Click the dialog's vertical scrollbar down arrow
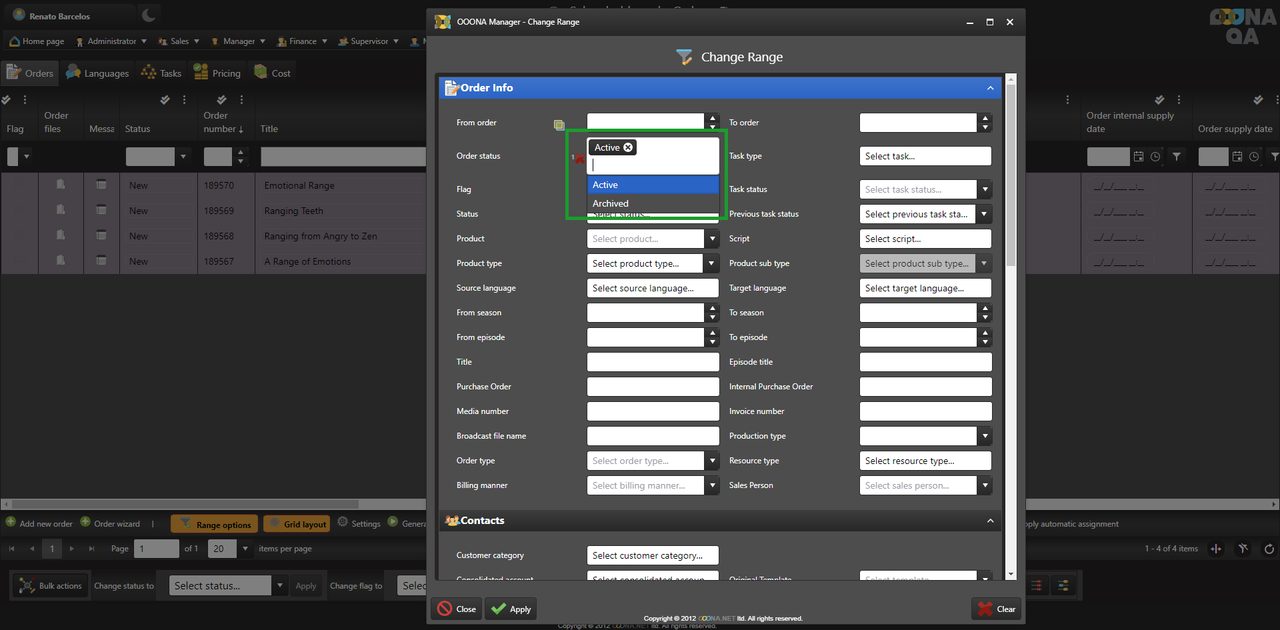The height and width of the screenshot is (630, 1280). 1011,574
